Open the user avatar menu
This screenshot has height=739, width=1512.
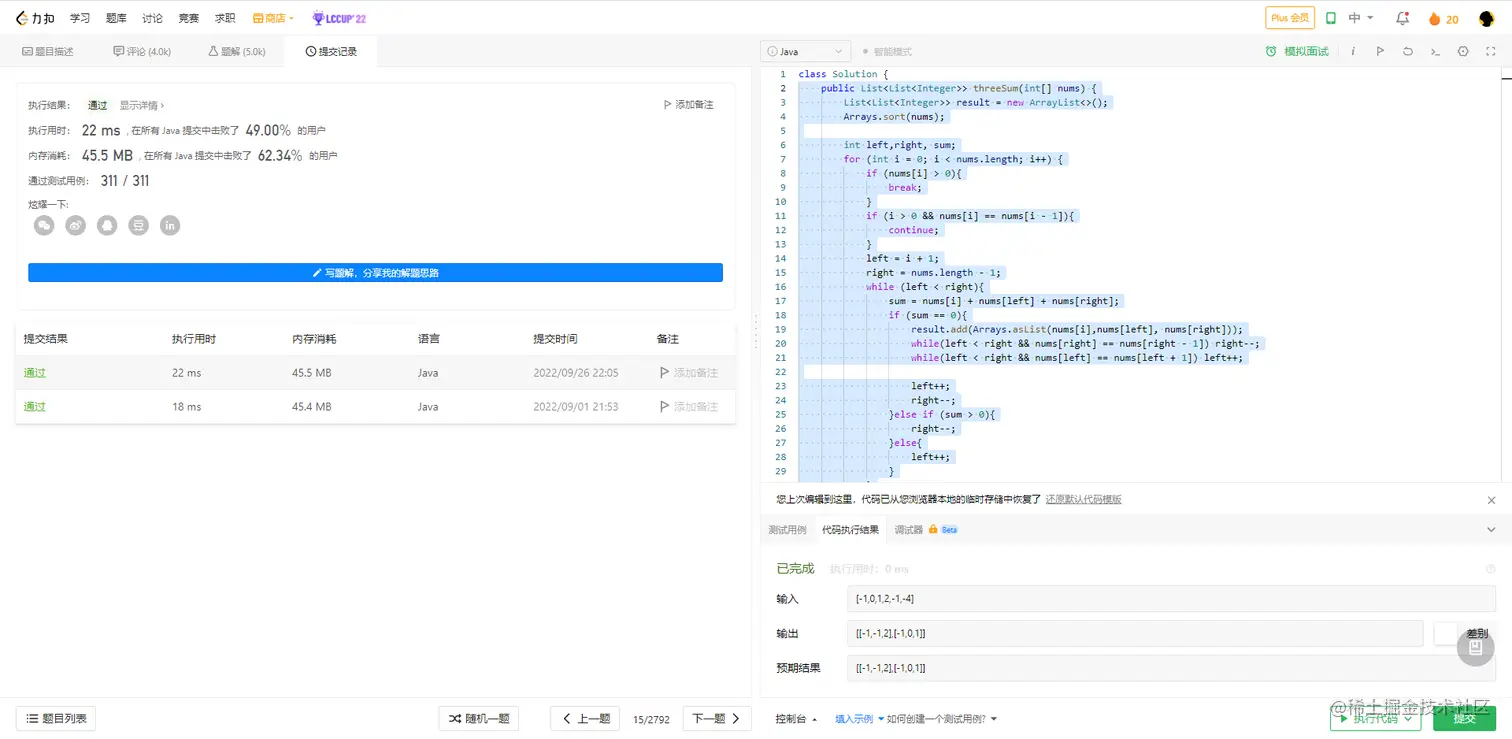(x=1487, y=18)
